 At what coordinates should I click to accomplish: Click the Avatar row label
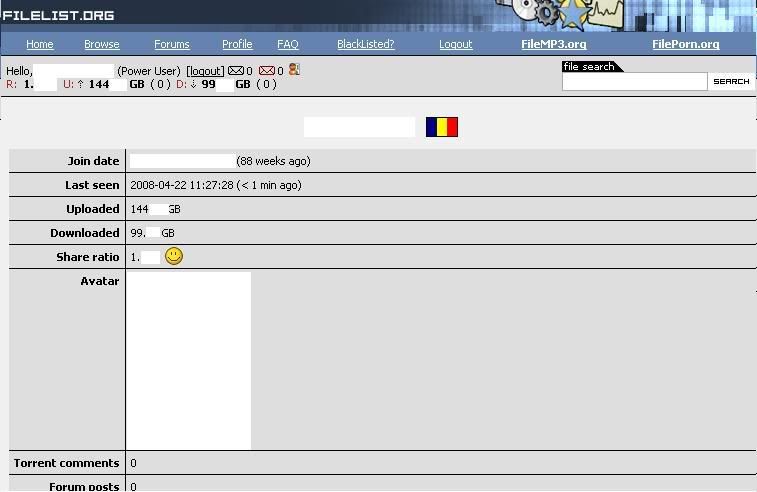(x=99, y=281)
